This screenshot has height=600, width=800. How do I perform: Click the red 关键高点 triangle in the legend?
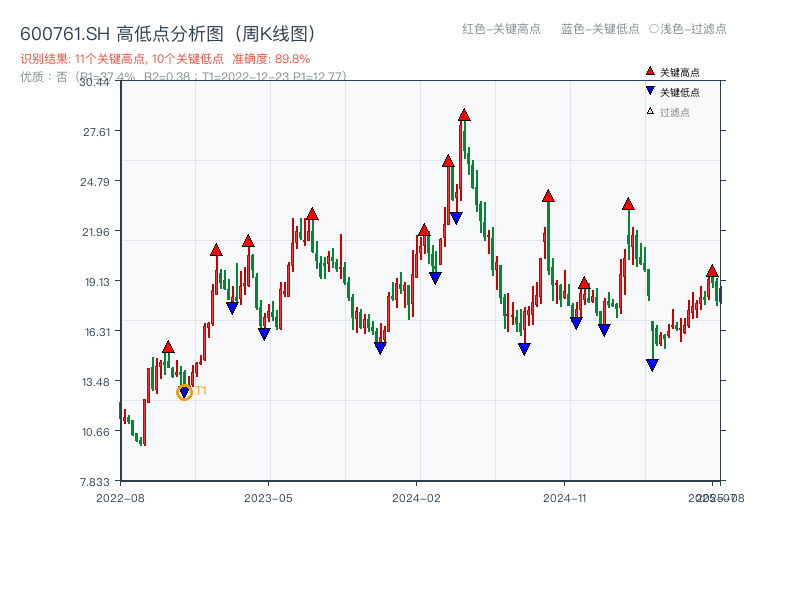point(648,70)
